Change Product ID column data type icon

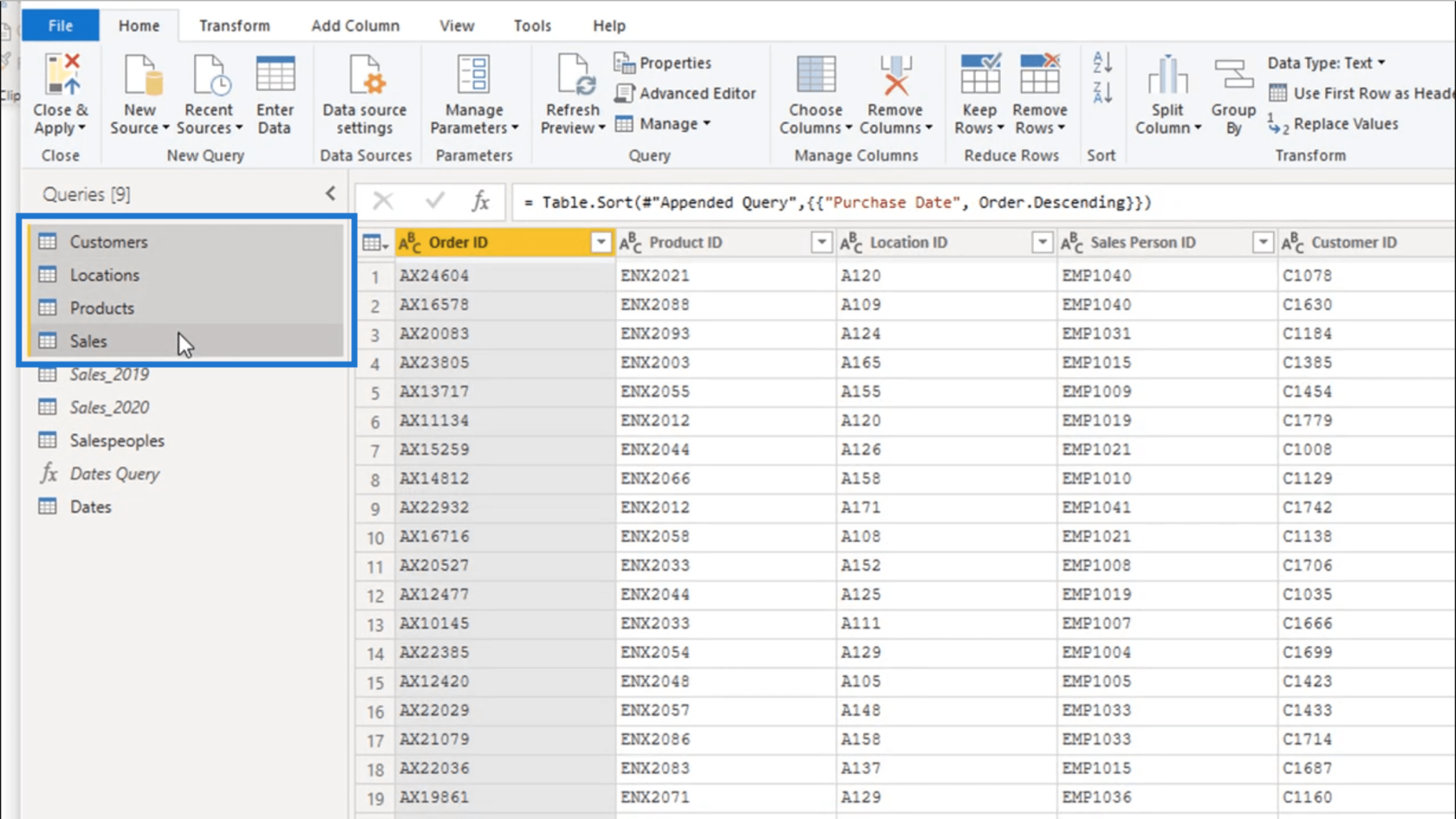pyautogui.click(x=631, y=243)
